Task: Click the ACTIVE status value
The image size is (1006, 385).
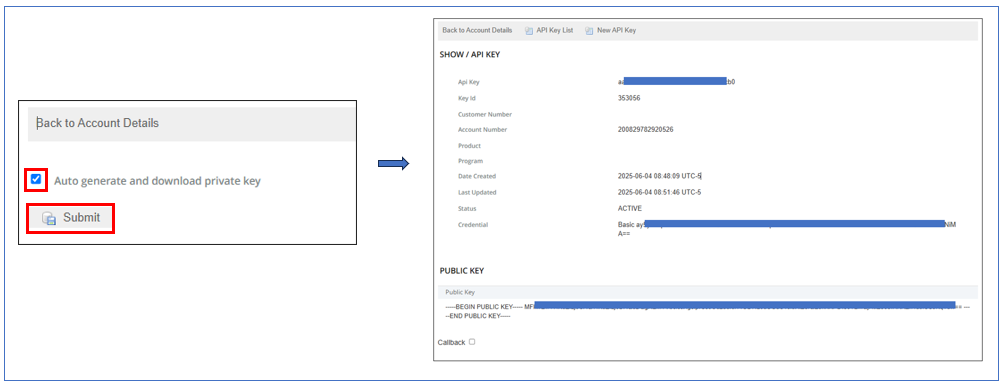Action: coord(629,209)
